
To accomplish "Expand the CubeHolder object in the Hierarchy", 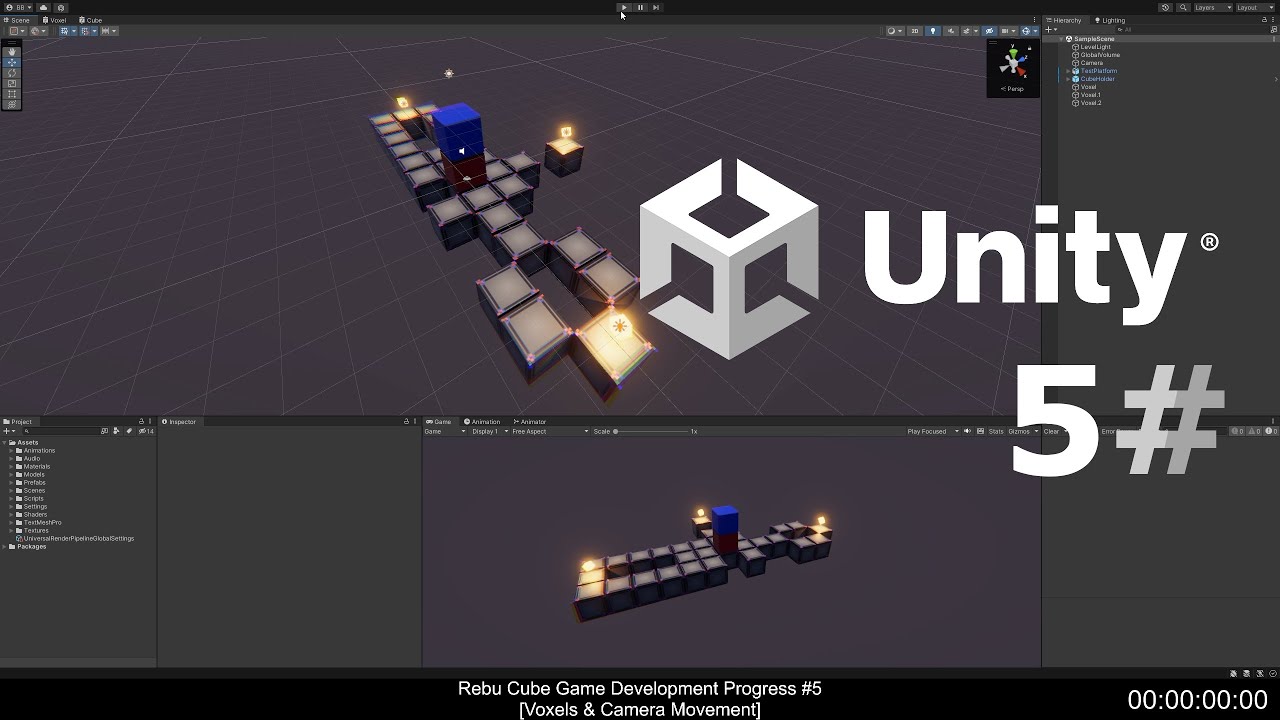I will [x=1067, y=79].
